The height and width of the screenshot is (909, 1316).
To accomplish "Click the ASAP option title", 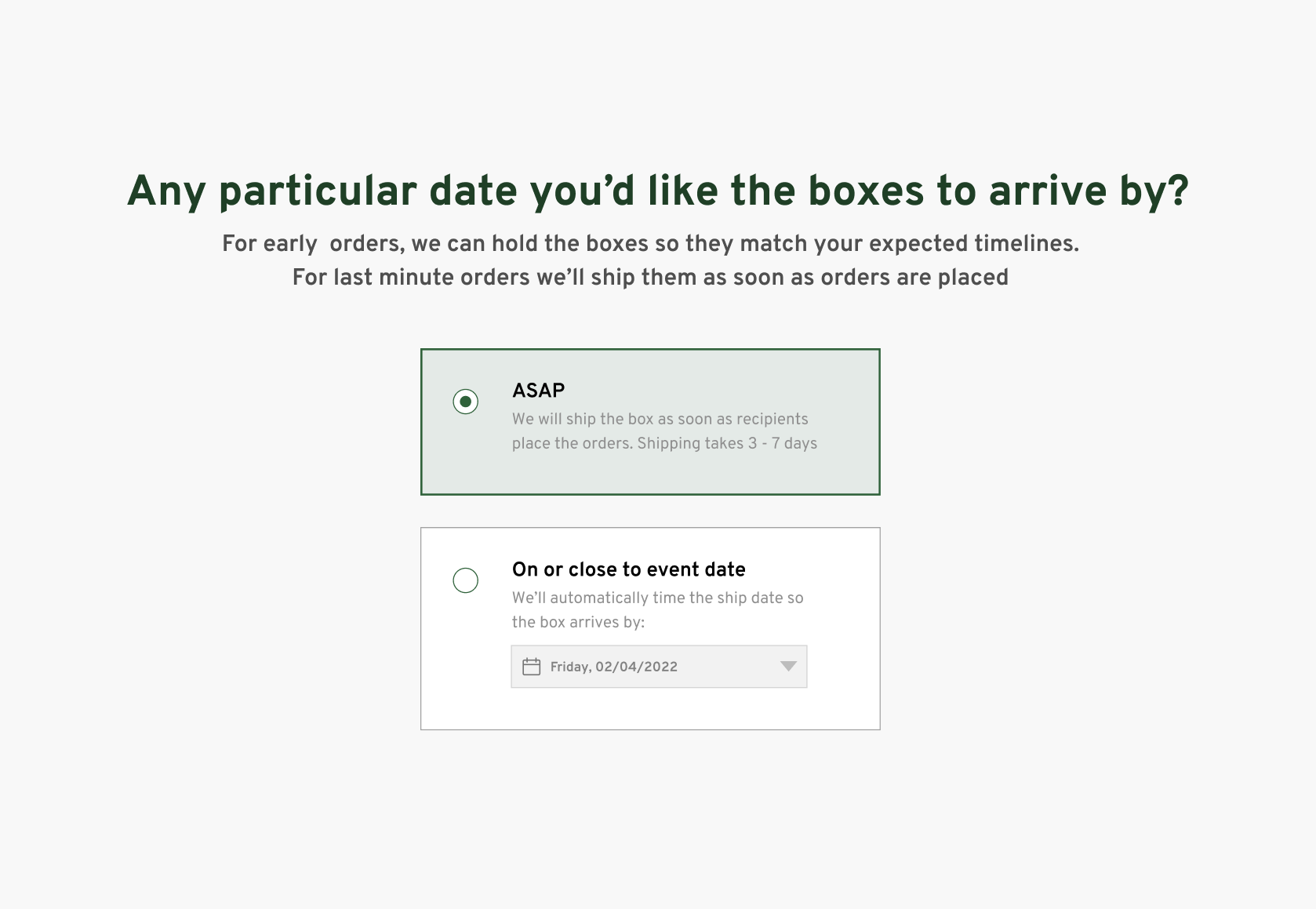I will [538, 391].
